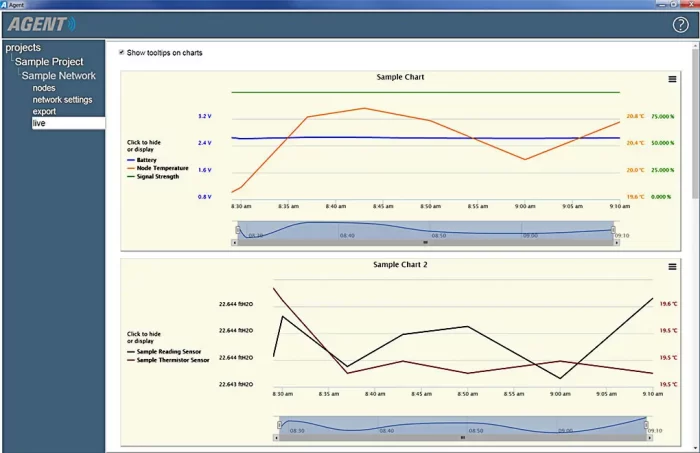Open Sample Chart hamburger menu
Image resolution: width=700 pixels, height=453 pixels.
[672, 79]
